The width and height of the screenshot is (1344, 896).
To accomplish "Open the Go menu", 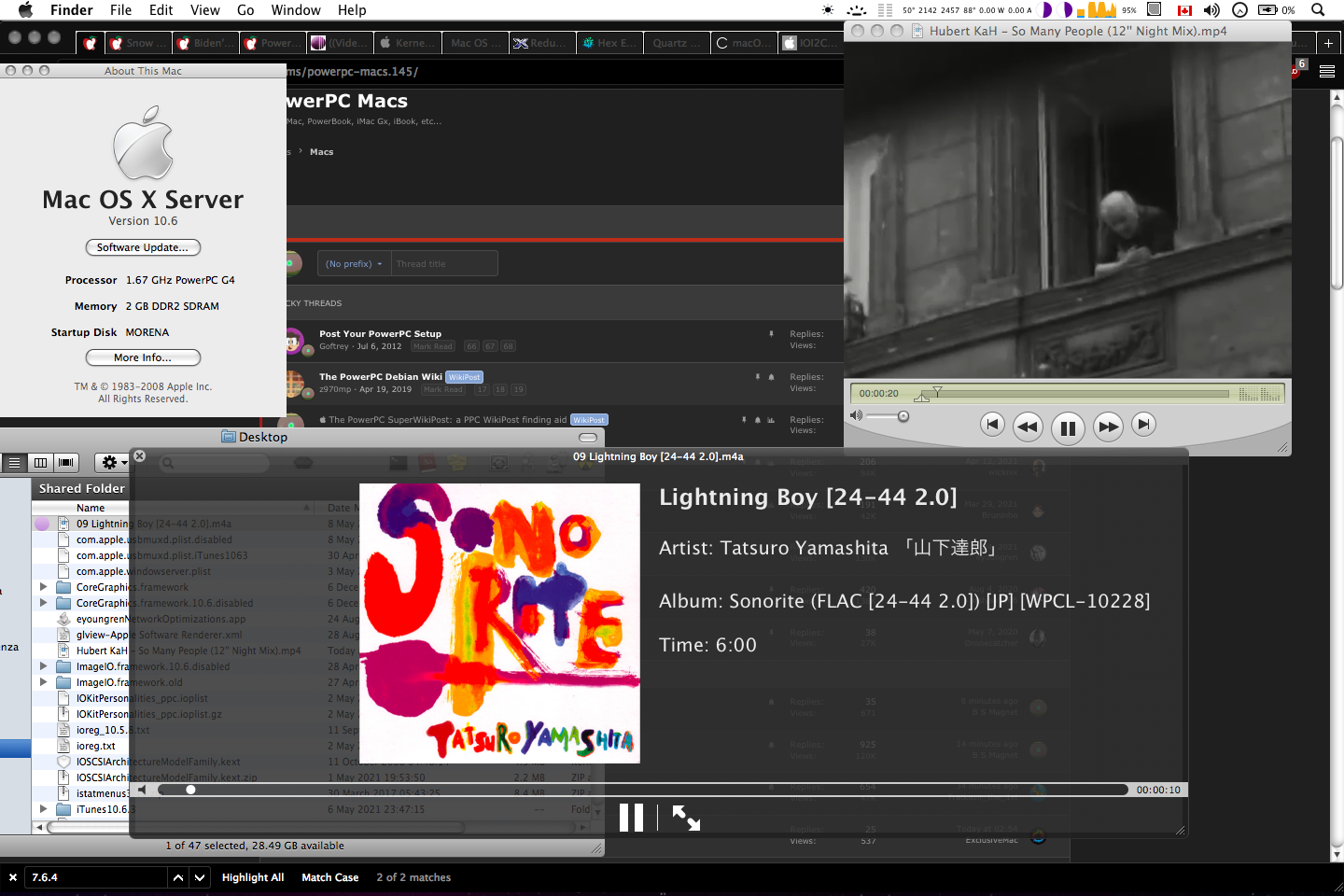I will (245, 10).
